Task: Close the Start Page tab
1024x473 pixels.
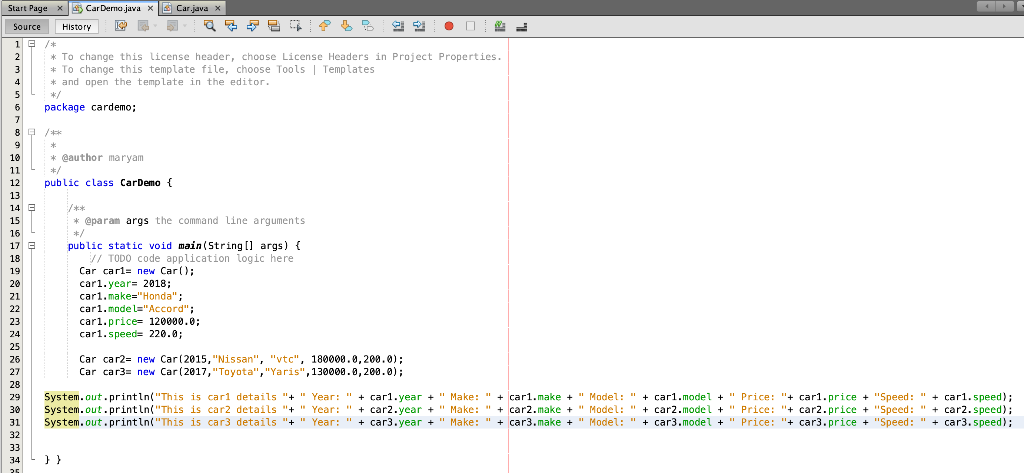Action: pos(59,8)
